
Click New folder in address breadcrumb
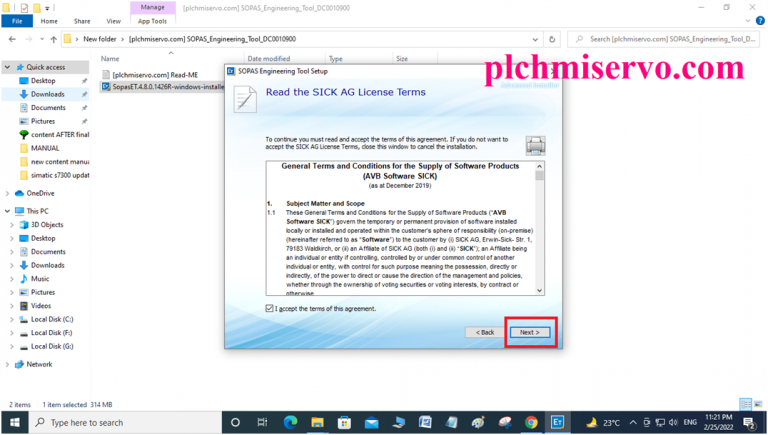click(x=100, y=39)
